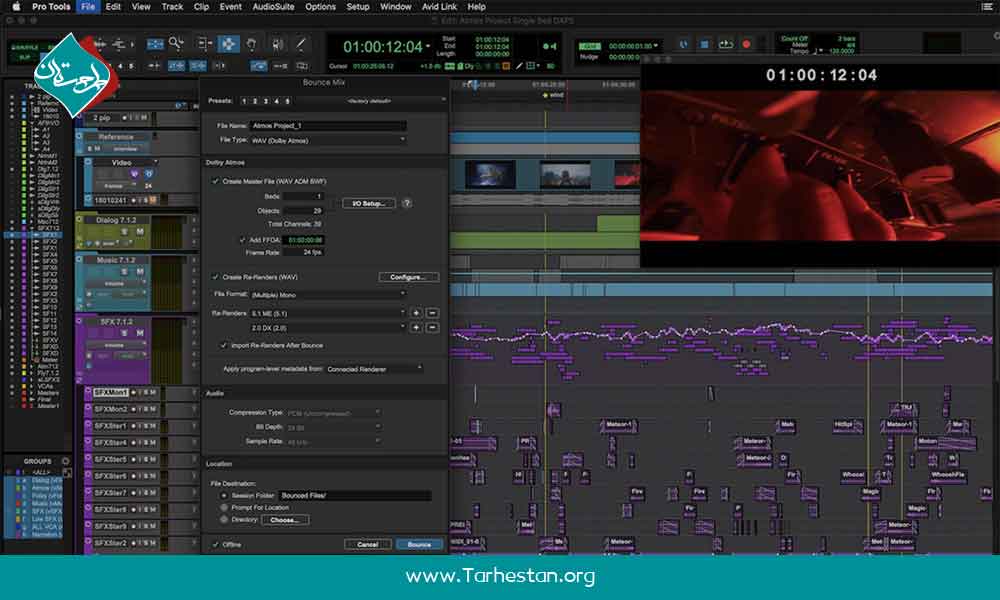
Task: Click the red Record transport button
Action: pos(746,45)
